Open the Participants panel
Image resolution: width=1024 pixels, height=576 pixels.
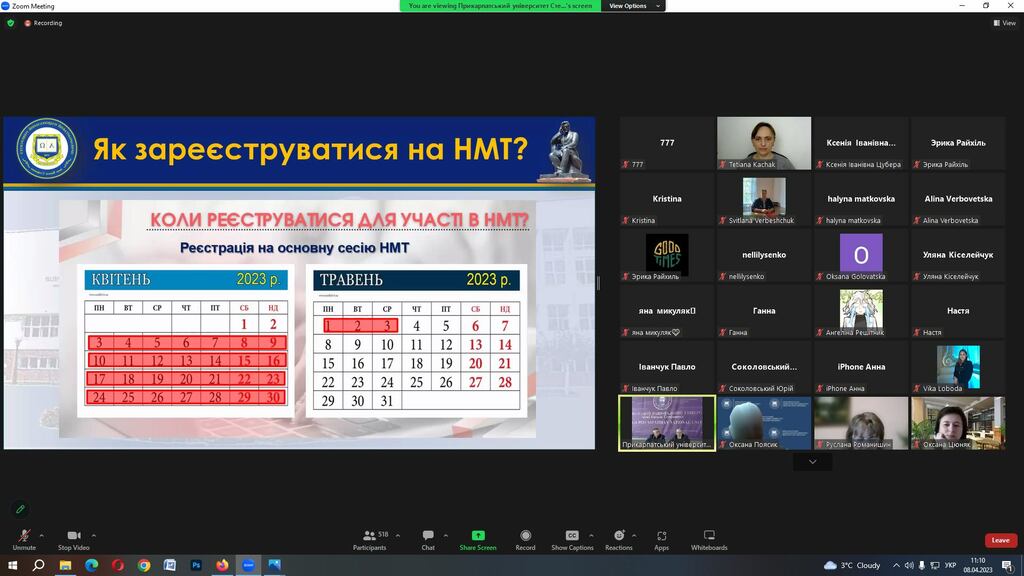click(x=370, y=540)
